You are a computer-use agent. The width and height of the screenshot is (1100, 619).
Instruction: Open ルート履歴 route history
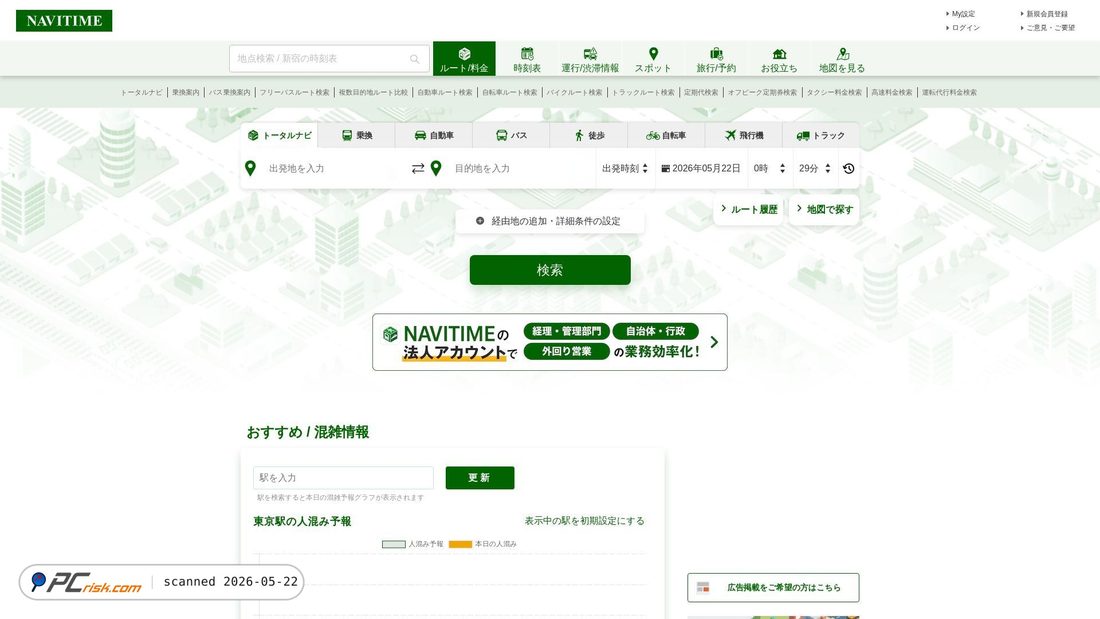749,209
